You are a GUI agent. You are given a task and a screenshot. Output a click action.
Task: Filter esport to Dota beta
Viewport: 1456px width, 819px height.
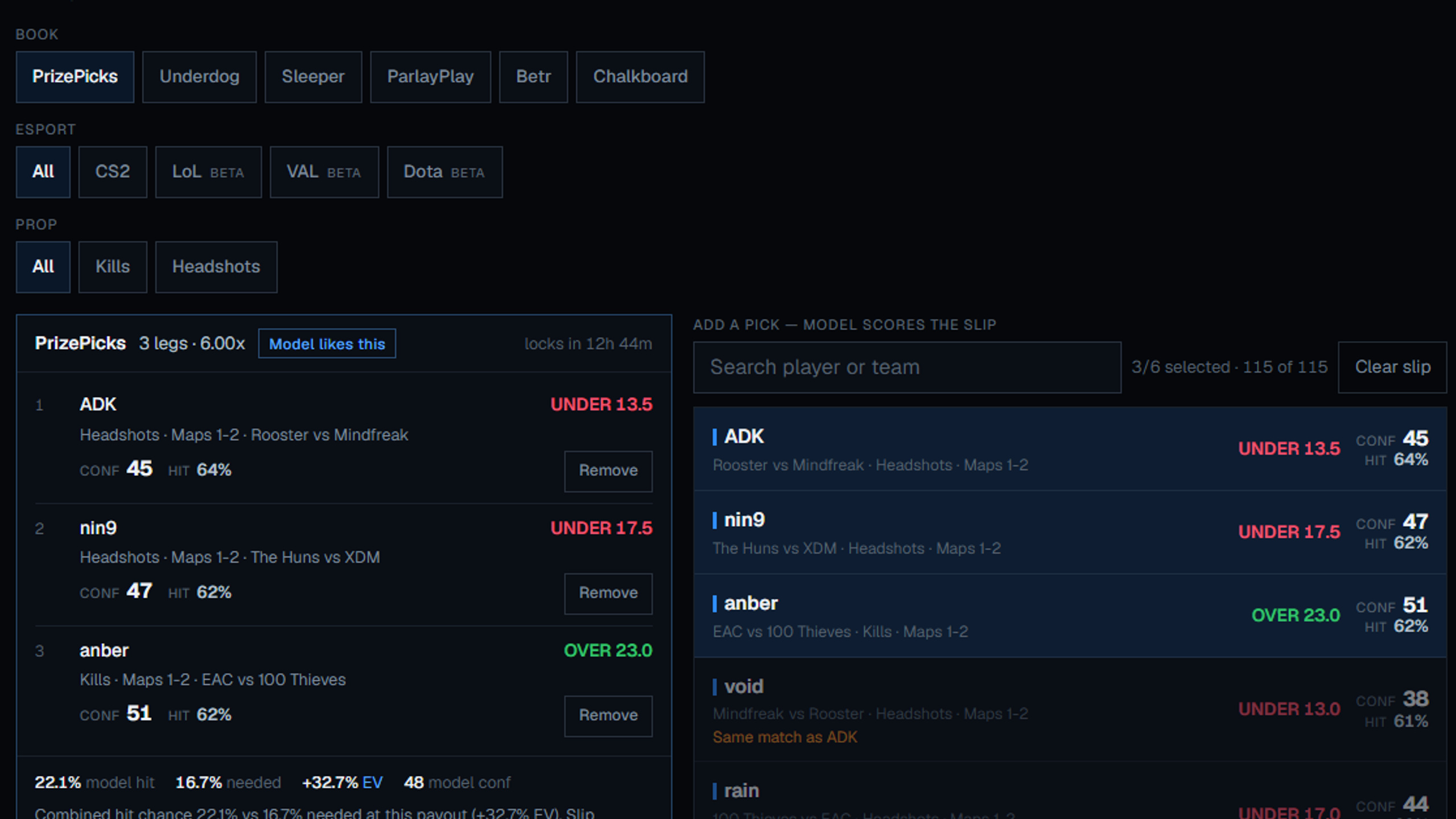[x=444, y=172]
